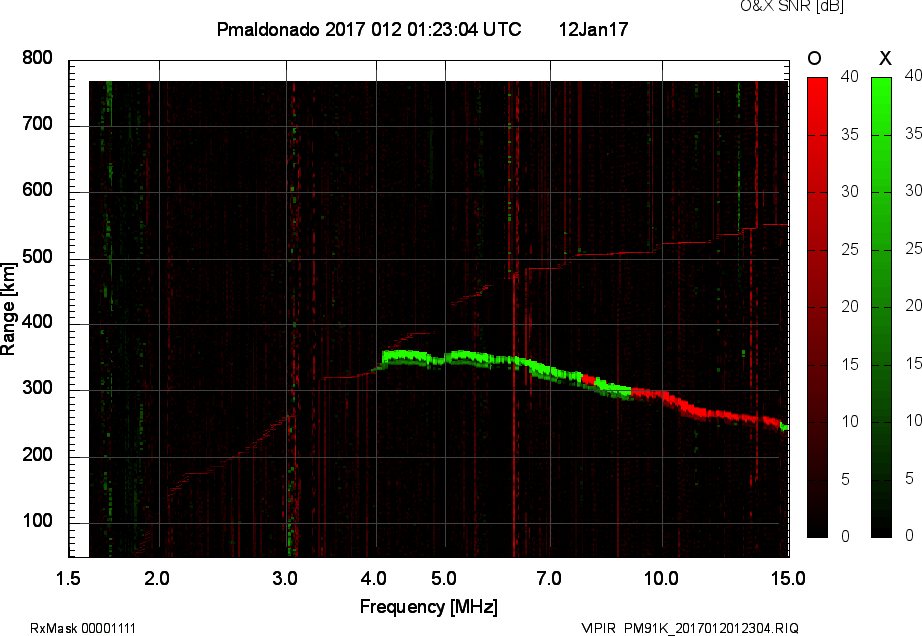Click the 15.0 MHz axis endpoint label
The width and height of the screenshot is (922, 636).
click(x=789, y=576)
